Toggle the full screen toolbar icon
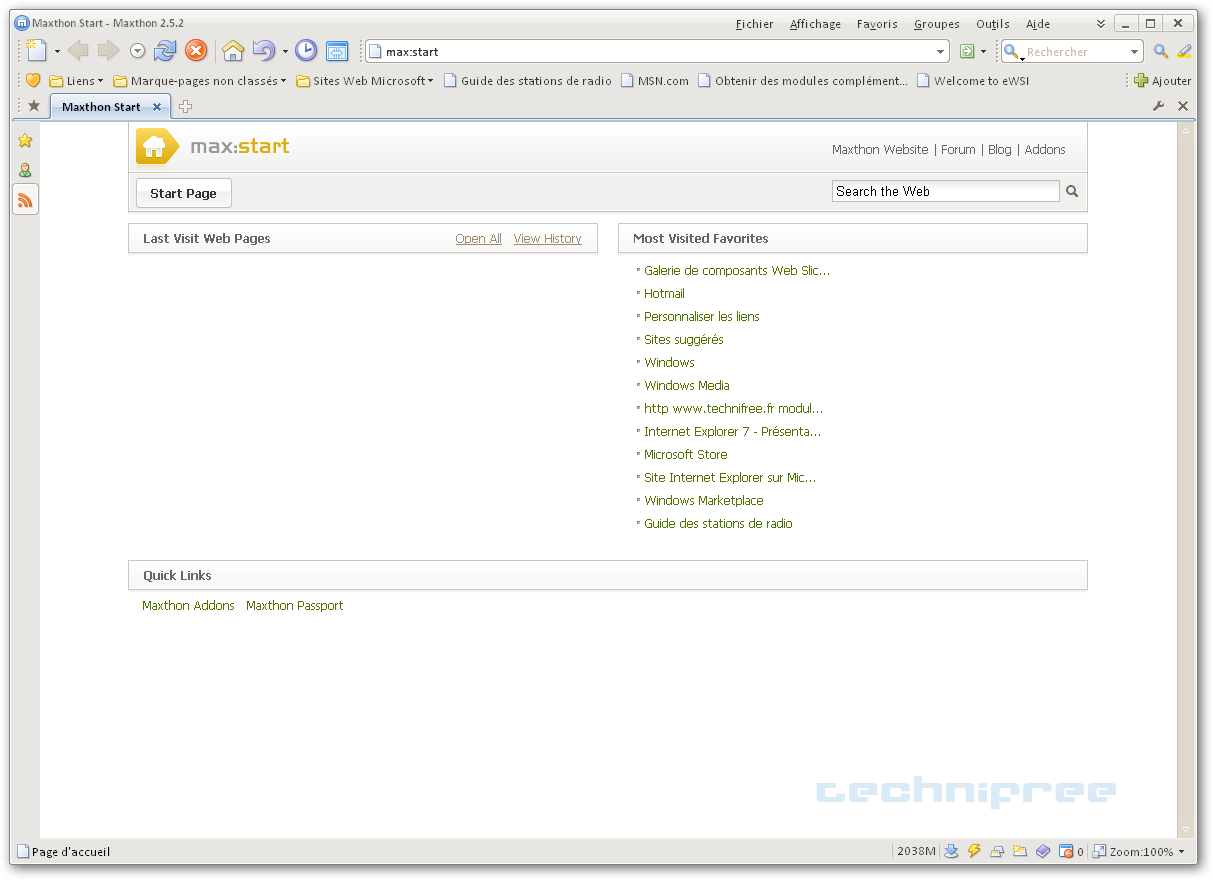This screenshot has height=880, width=1213. [337, 51]
